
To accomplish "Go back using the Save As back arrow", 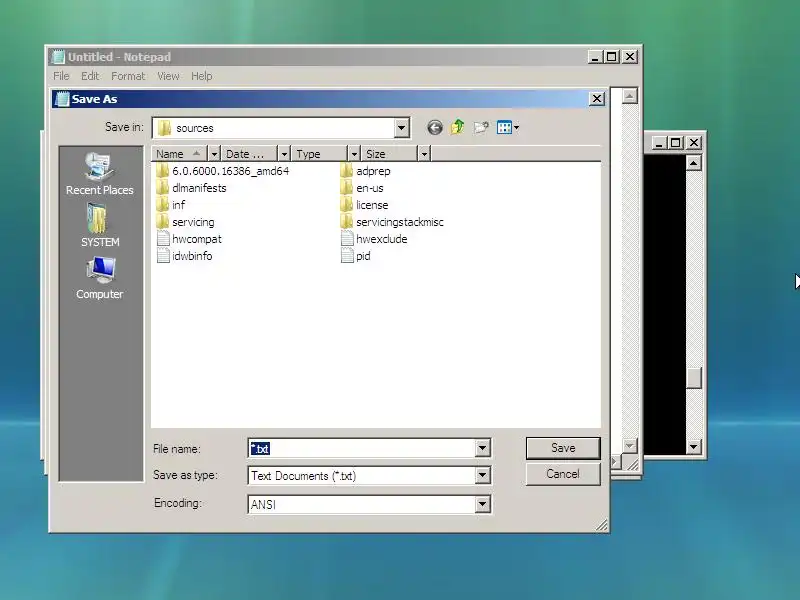I will (x=435, y=128).
